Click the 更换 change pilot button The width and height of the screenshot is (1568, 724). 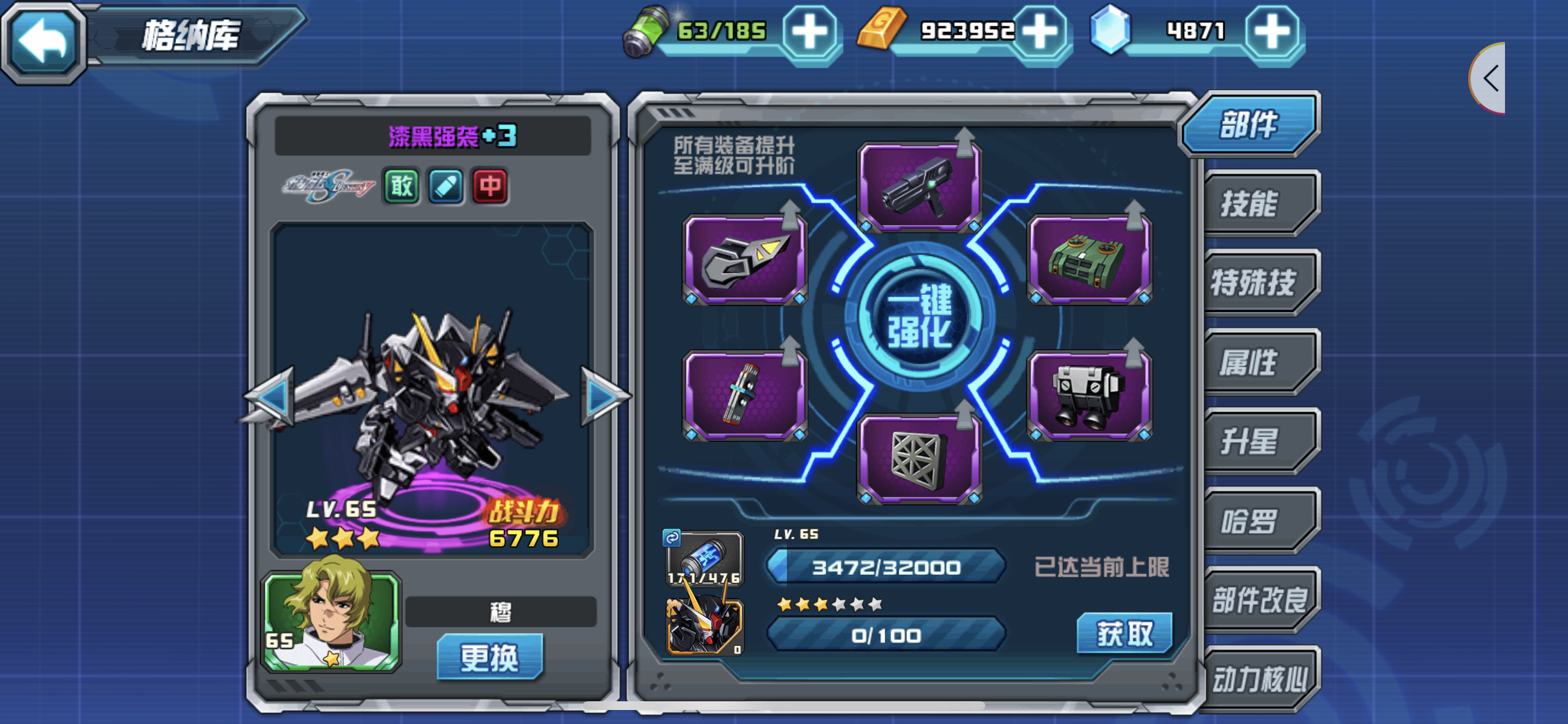click(x=489, y=657)
